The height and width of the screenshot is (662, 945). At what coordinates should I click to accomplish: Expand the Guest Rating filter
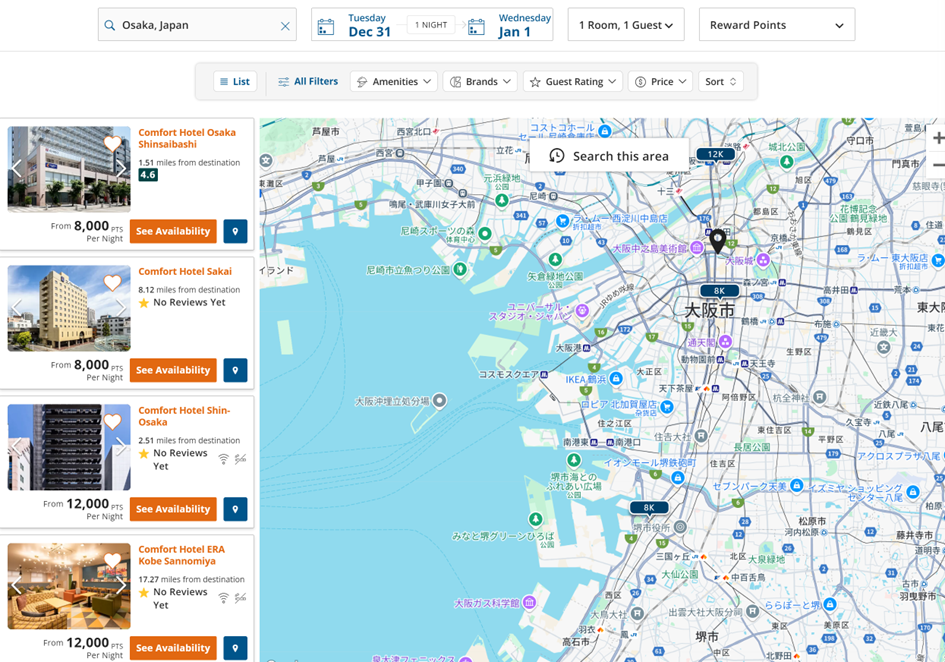tap(573, 81)
